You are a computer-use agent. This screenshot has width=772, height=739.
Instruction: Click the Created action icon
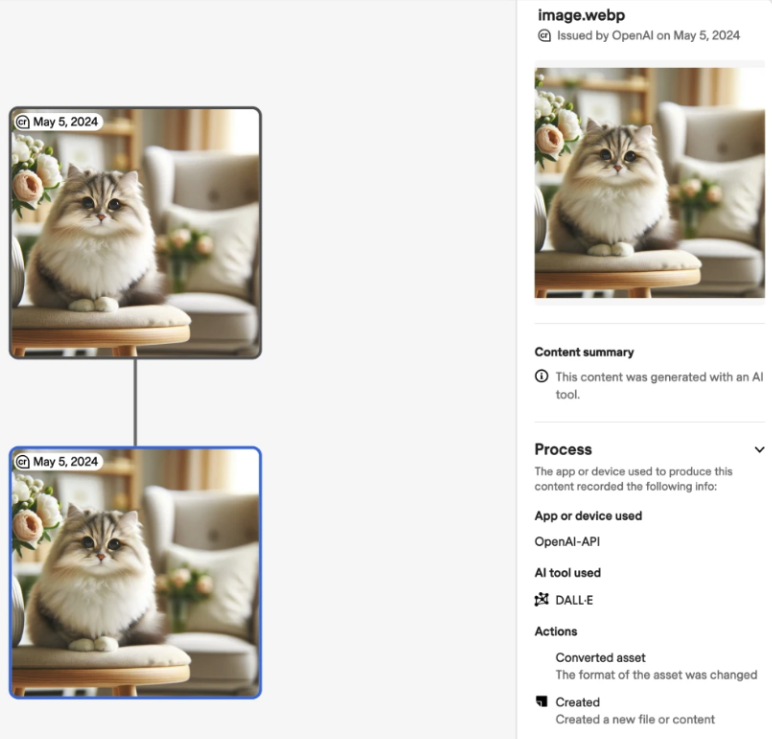[x=542, y=701]
